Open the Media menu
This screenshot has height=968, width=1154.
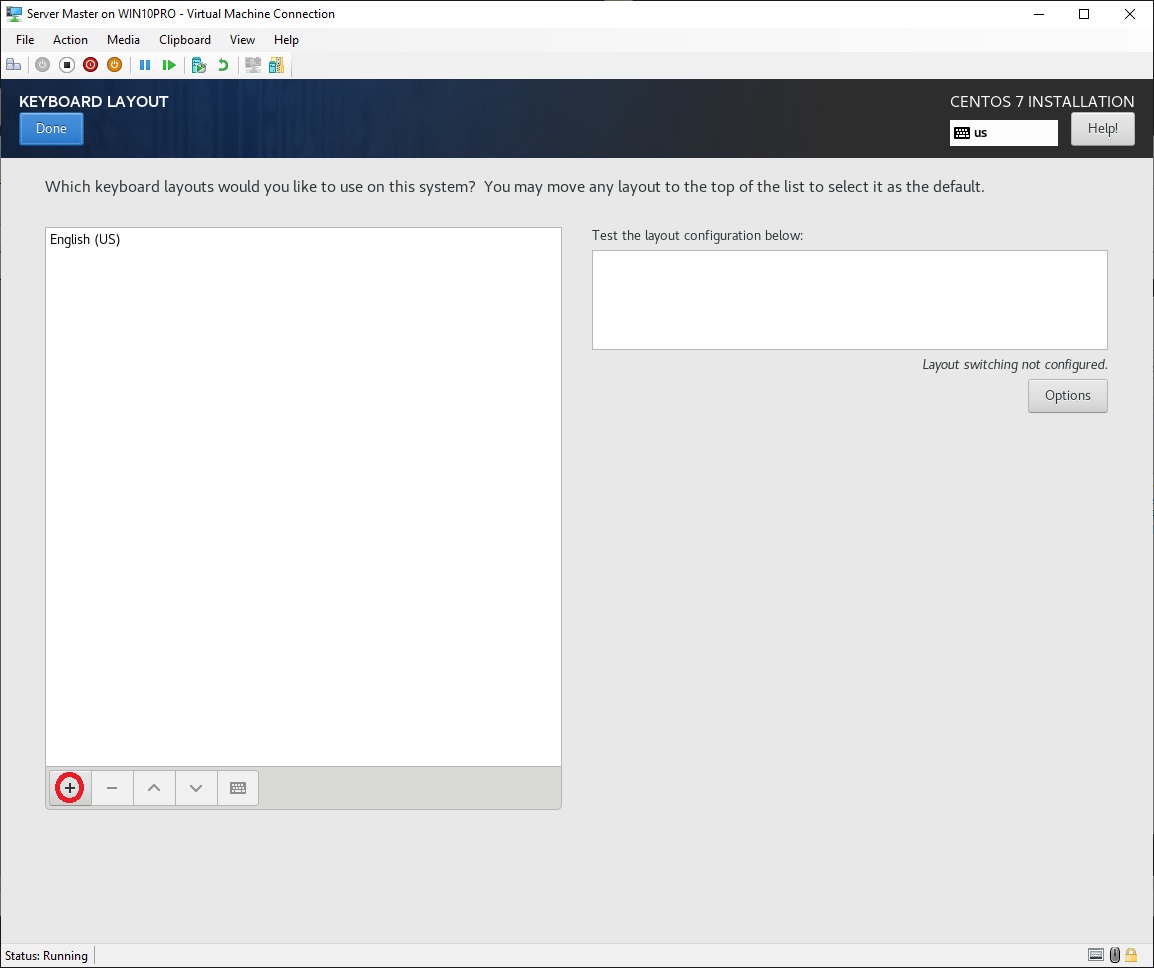[x=123, y=40]
